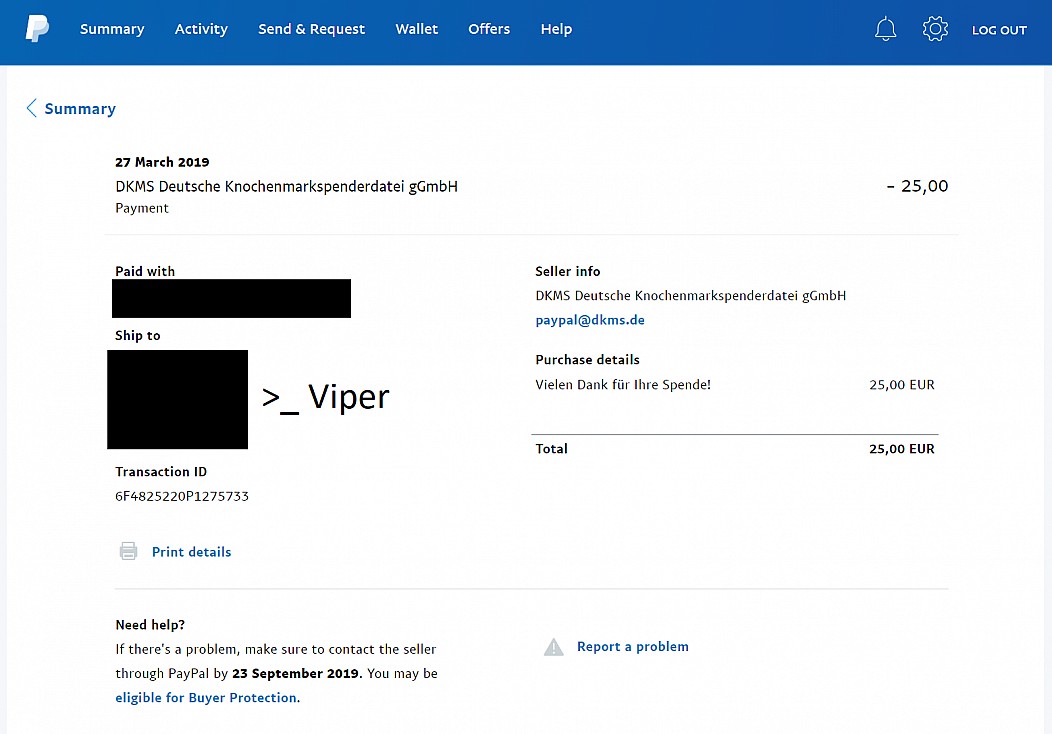
Task: Select the transaction ID 6F4825220P1275733
Action: coord(182,496)
